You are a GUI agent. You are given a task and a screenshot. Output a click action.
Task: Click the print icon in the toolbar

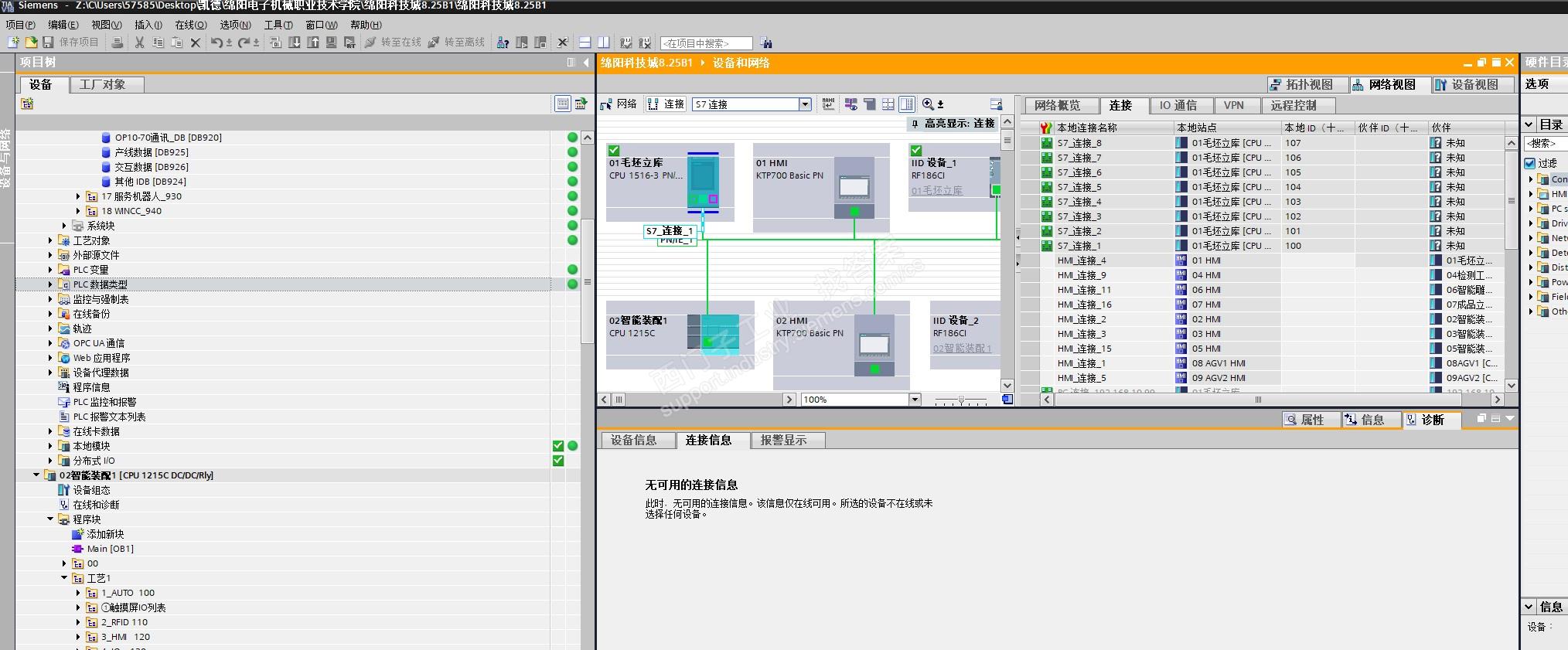coord(118,43)
